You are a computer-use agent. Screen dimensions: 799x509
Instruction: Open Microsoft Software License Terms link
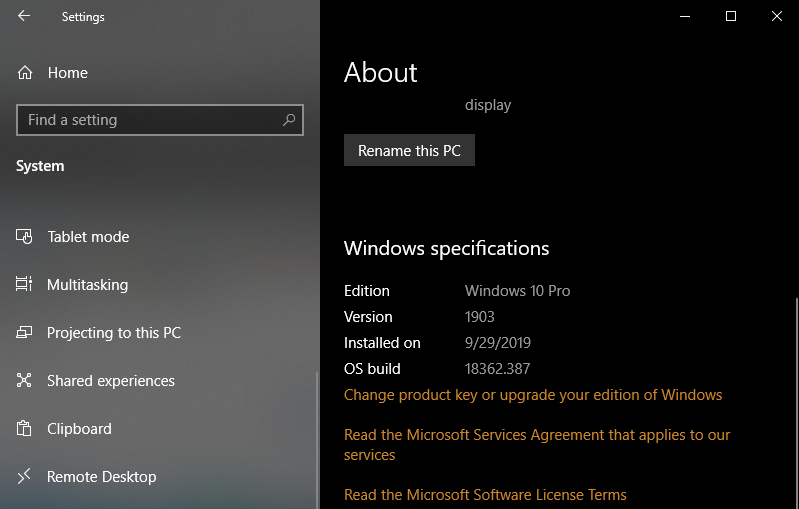click(x=485, y=495)
